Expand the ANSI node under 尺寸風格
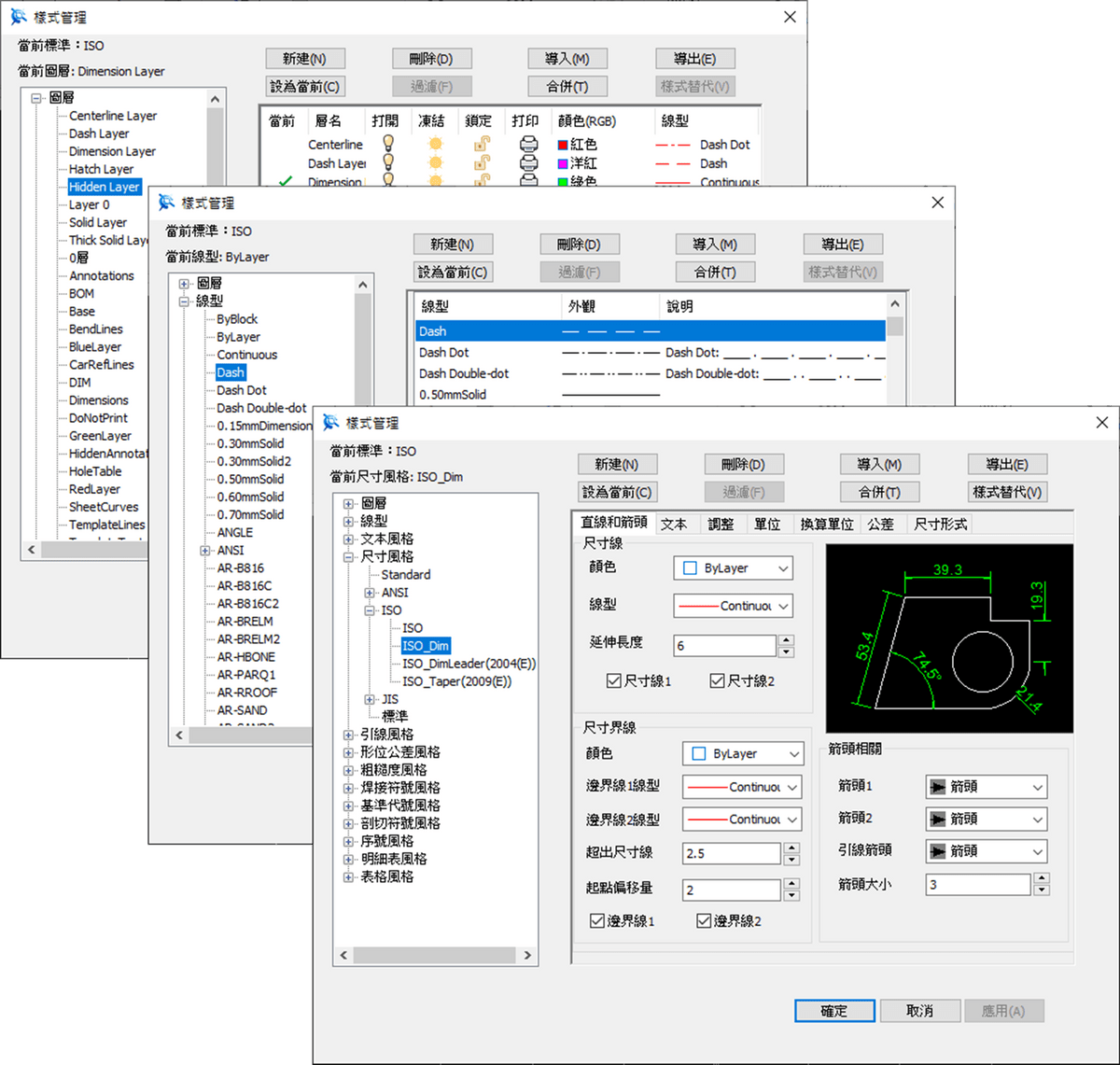 pyautogui.click(x=370, y=592)
